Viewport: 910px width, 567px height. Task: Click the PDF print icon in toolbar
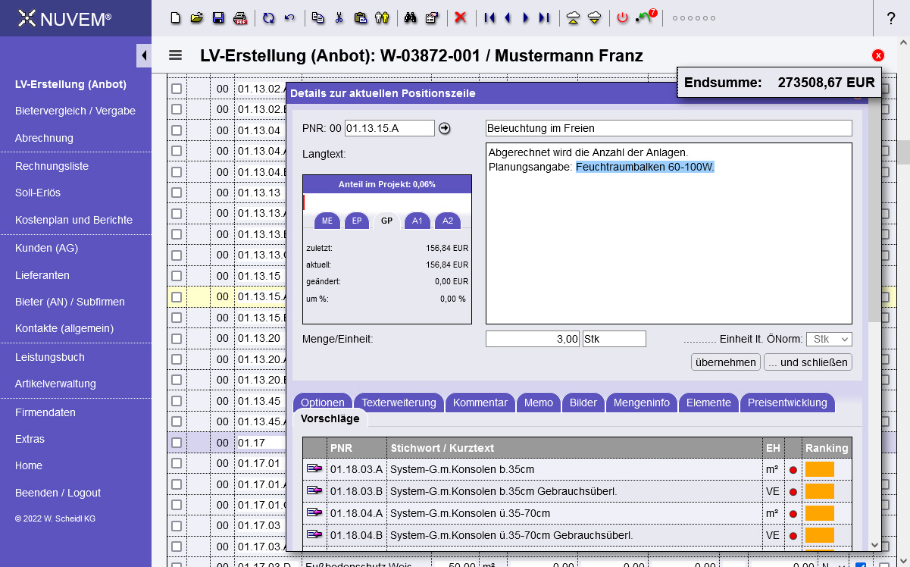pos(240,18)
